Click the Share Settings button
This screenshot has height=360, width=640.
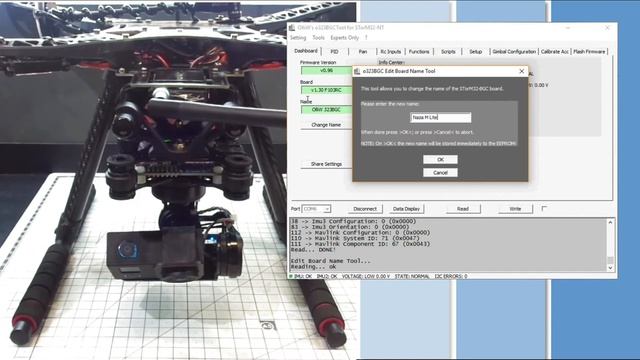(x=326, y=164)
